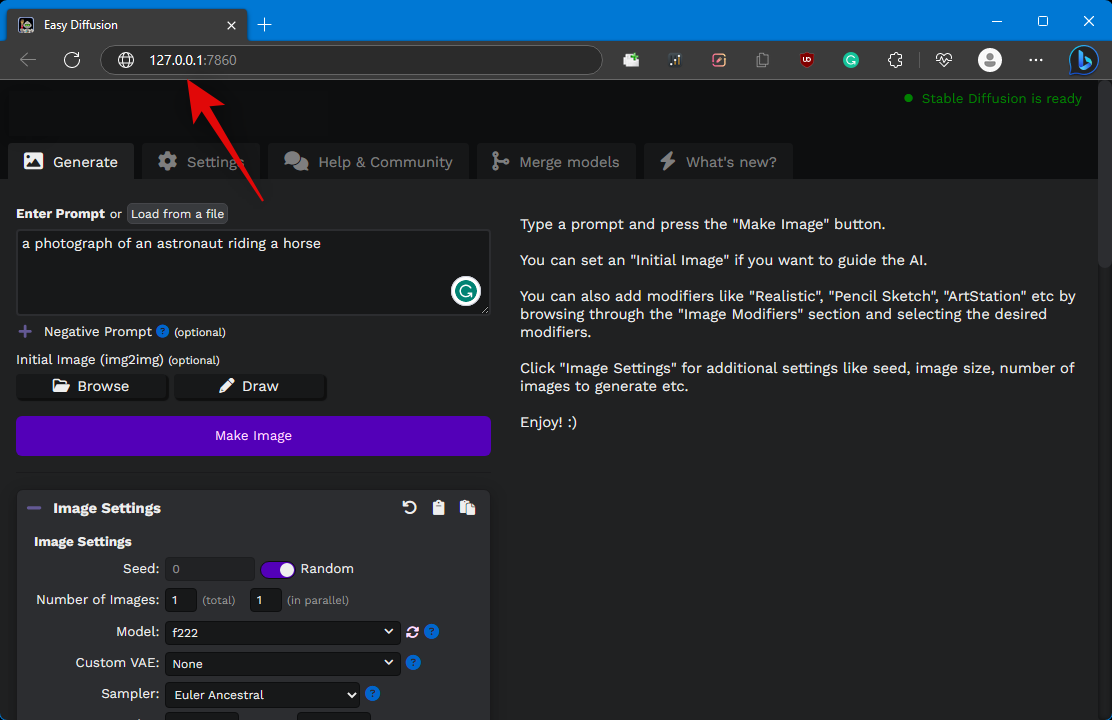Viewport: 1112px width, 720px height.
Task: Toggle the Random seed switch
Action: pos(278,569)
